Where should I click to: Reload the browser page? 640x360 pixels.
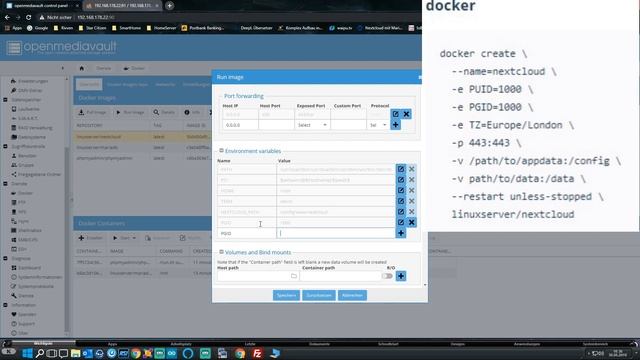[x=28, y=18]
